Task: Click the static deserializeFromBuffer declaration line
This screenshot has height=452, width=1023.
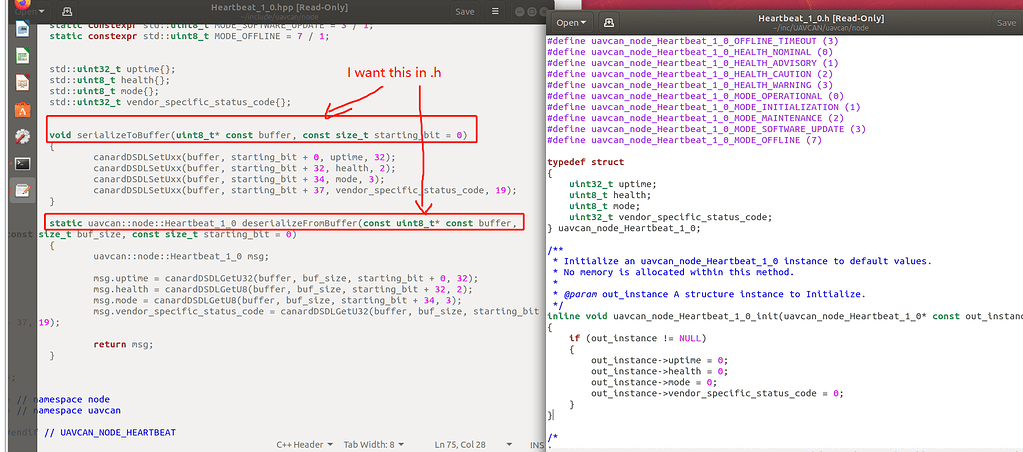Action: pos(283,223)
